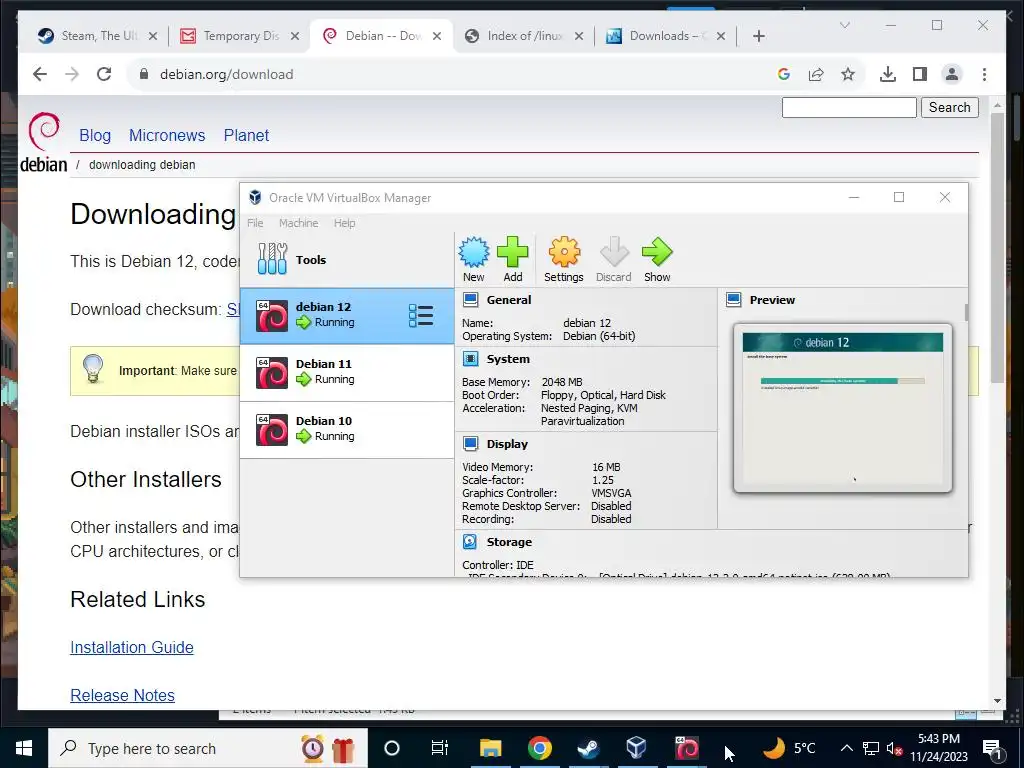Click the Show green arrow icon
Screen dimensions: 1024x768
657,259
